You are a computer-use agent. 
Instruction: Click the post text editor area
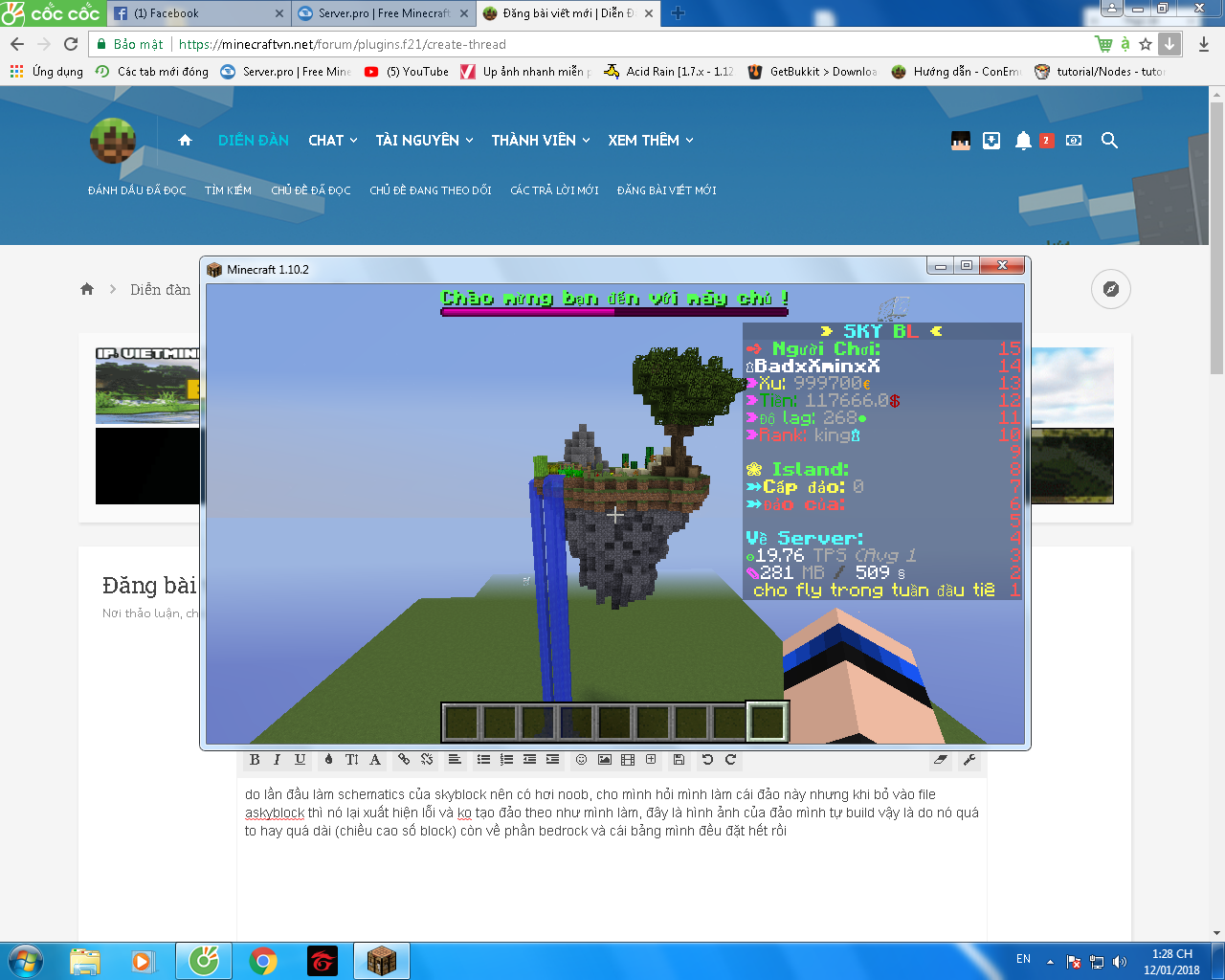point(612,857)
